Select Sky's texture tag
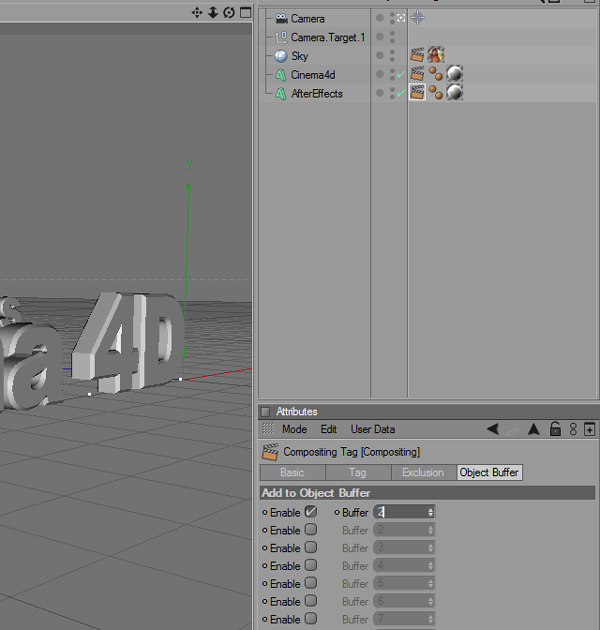This screenshot has width=600, height=630. pyautogui.click(x=436, y=55)
